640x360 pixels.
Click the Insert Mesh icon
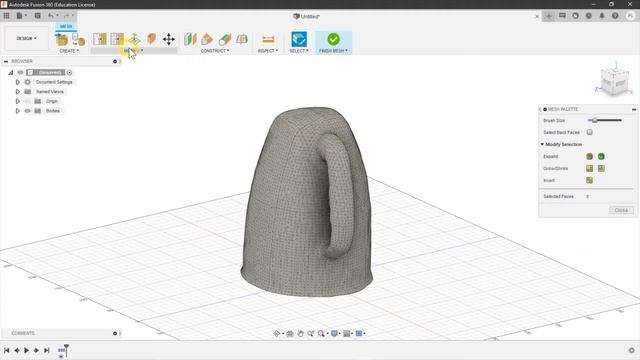[x=62, y=40]
